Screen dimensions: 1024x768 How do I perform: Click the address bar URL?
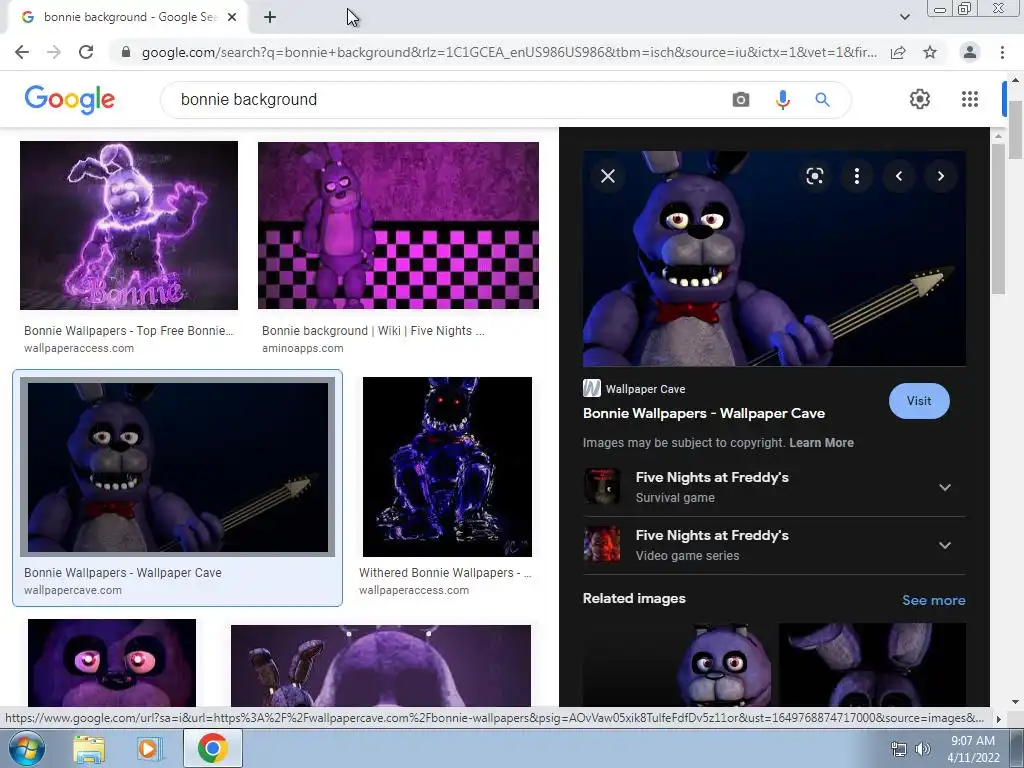click(x=509, y=52)
